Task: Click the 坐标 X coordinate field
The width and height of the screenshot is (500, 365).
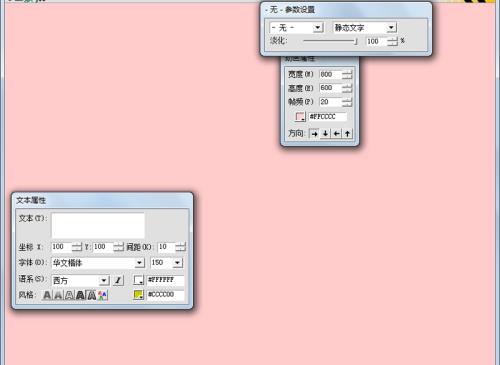Action: click(62, 247)
